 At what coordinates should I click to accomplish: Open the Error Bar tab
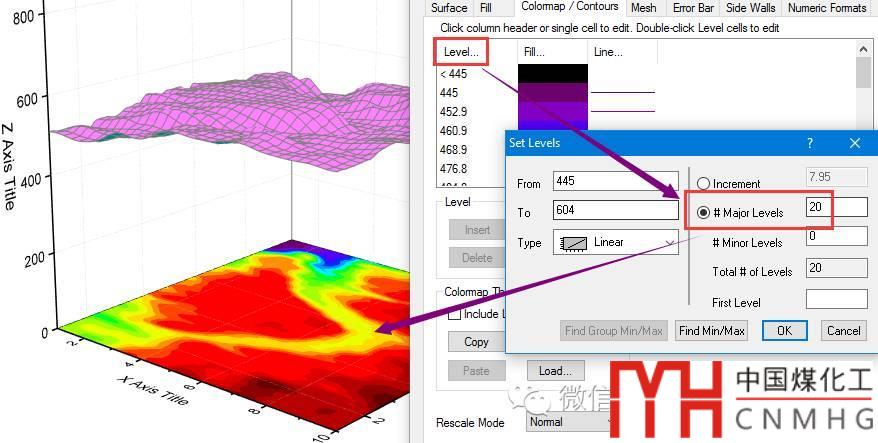[x=693, y=8]
